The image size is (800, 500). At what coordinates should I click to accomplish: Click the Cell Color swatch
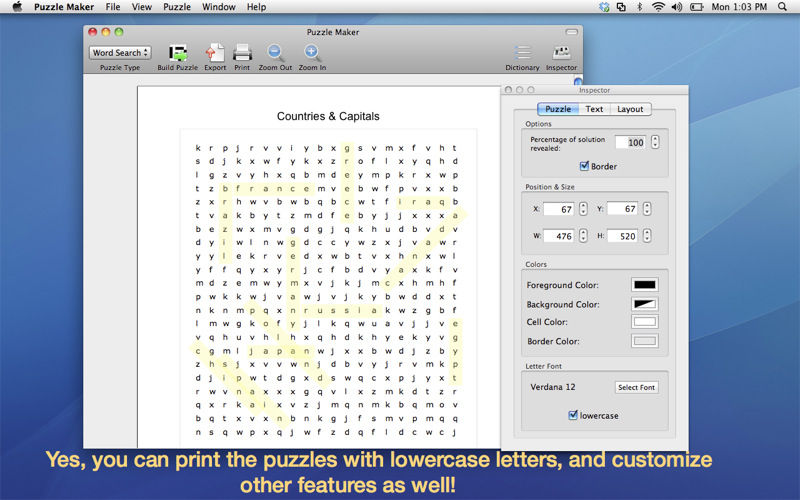click(x=644, y=322)
